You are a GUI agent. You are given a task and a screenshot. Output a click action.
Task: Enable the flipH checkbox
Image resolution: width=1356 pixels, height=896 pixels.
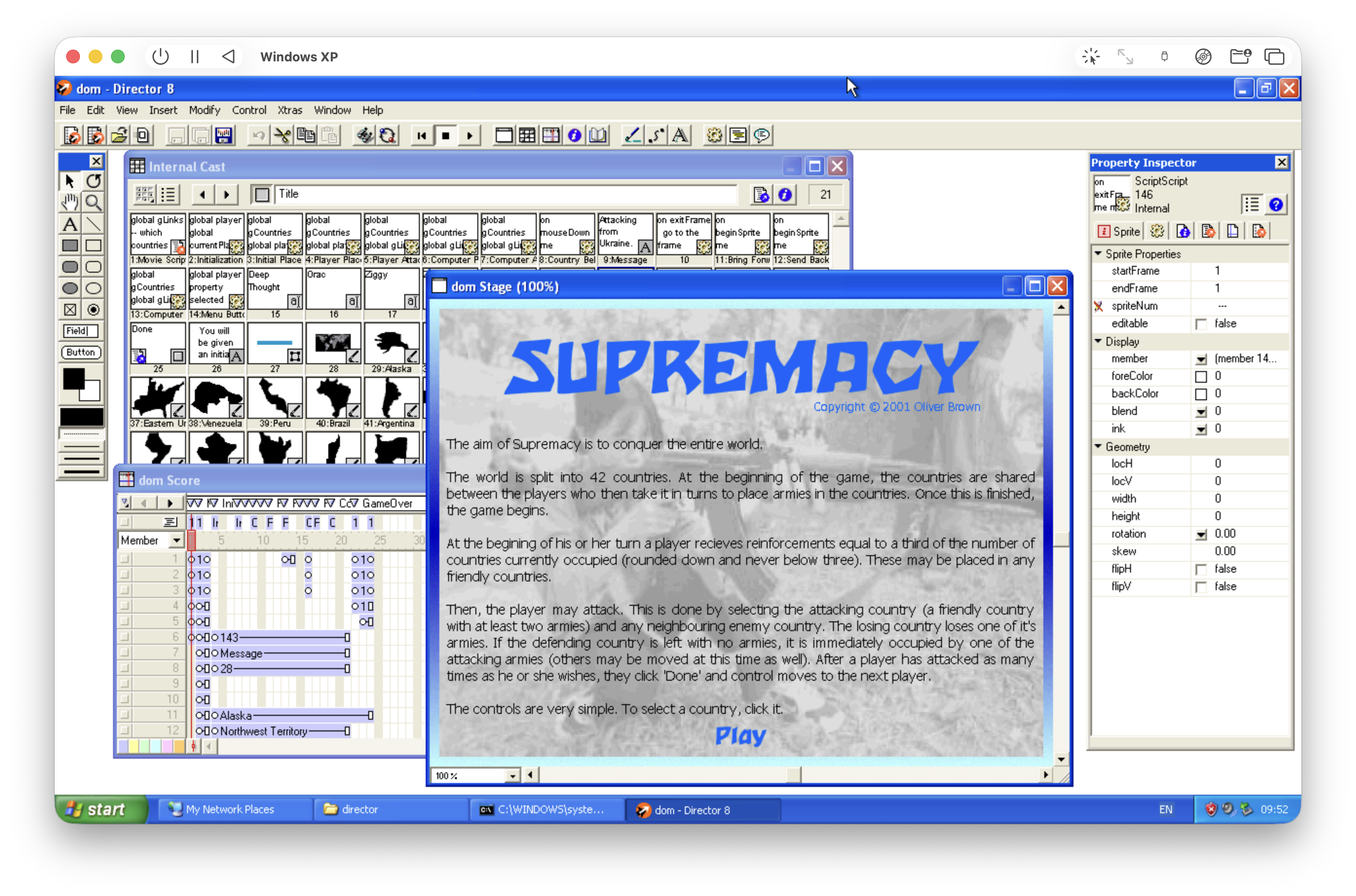click(x=1201, y=569)
